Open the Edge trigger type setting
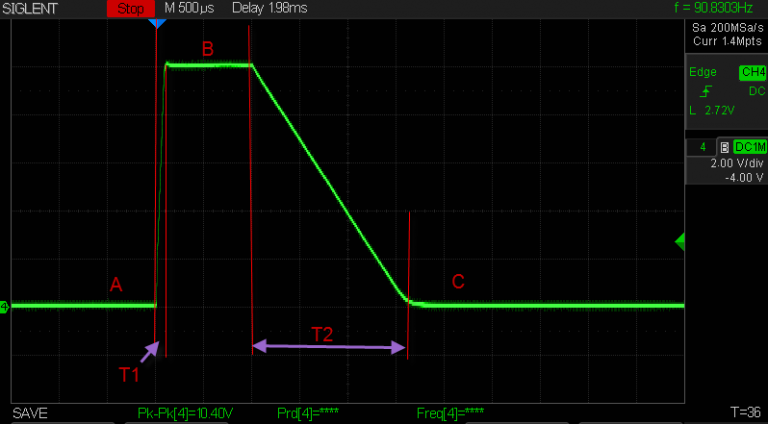768x424 pixels. (x=702, y=72)
